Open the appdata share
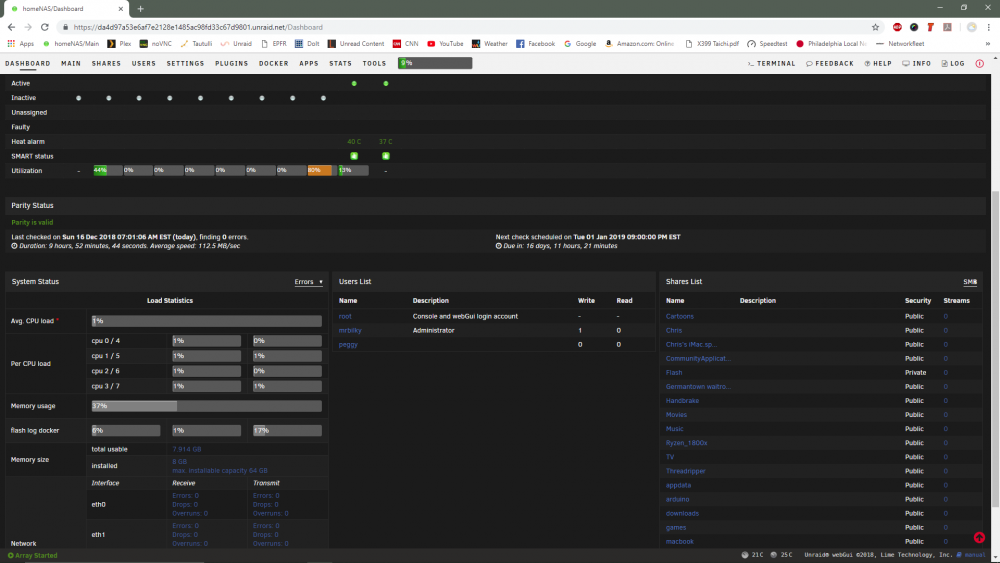 click(x=678, y=485)
